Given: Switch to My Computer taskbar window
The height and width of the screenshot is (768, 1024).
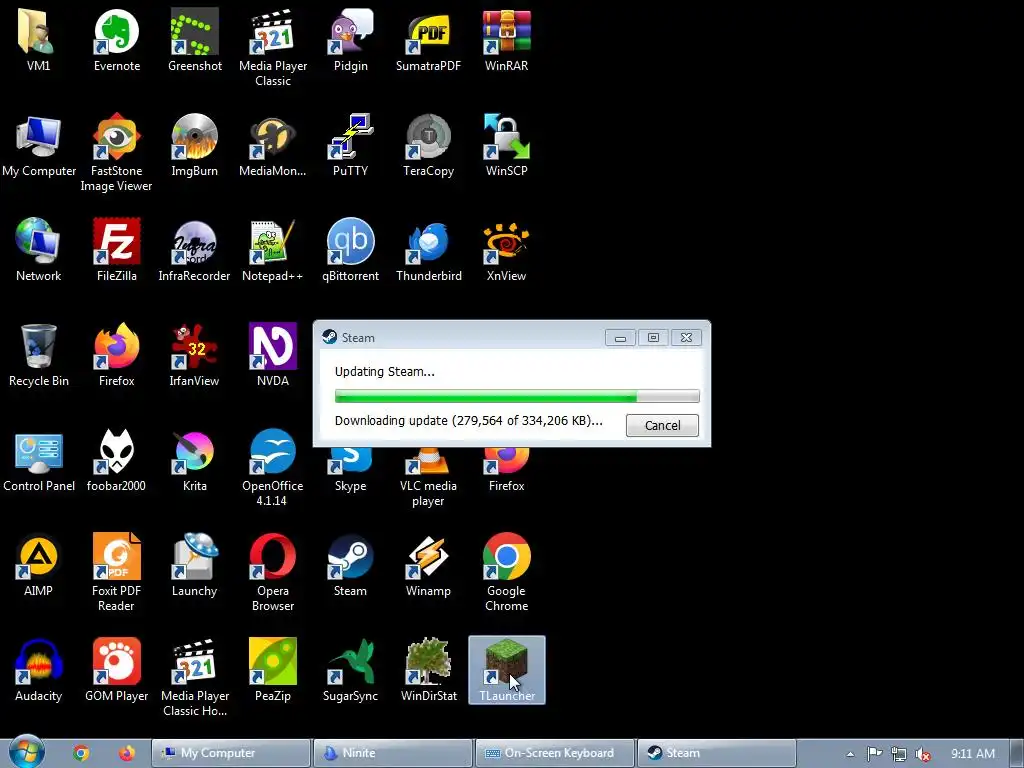Looking at the screenshot, I should point(231,753).
